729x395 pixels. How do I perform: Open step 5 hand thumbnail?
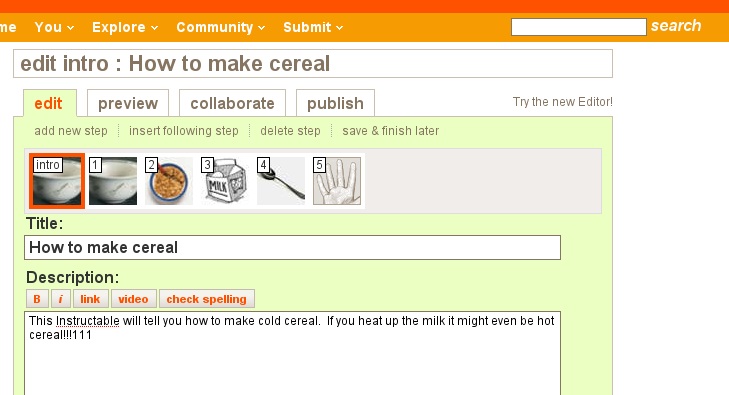click(337, 181)
